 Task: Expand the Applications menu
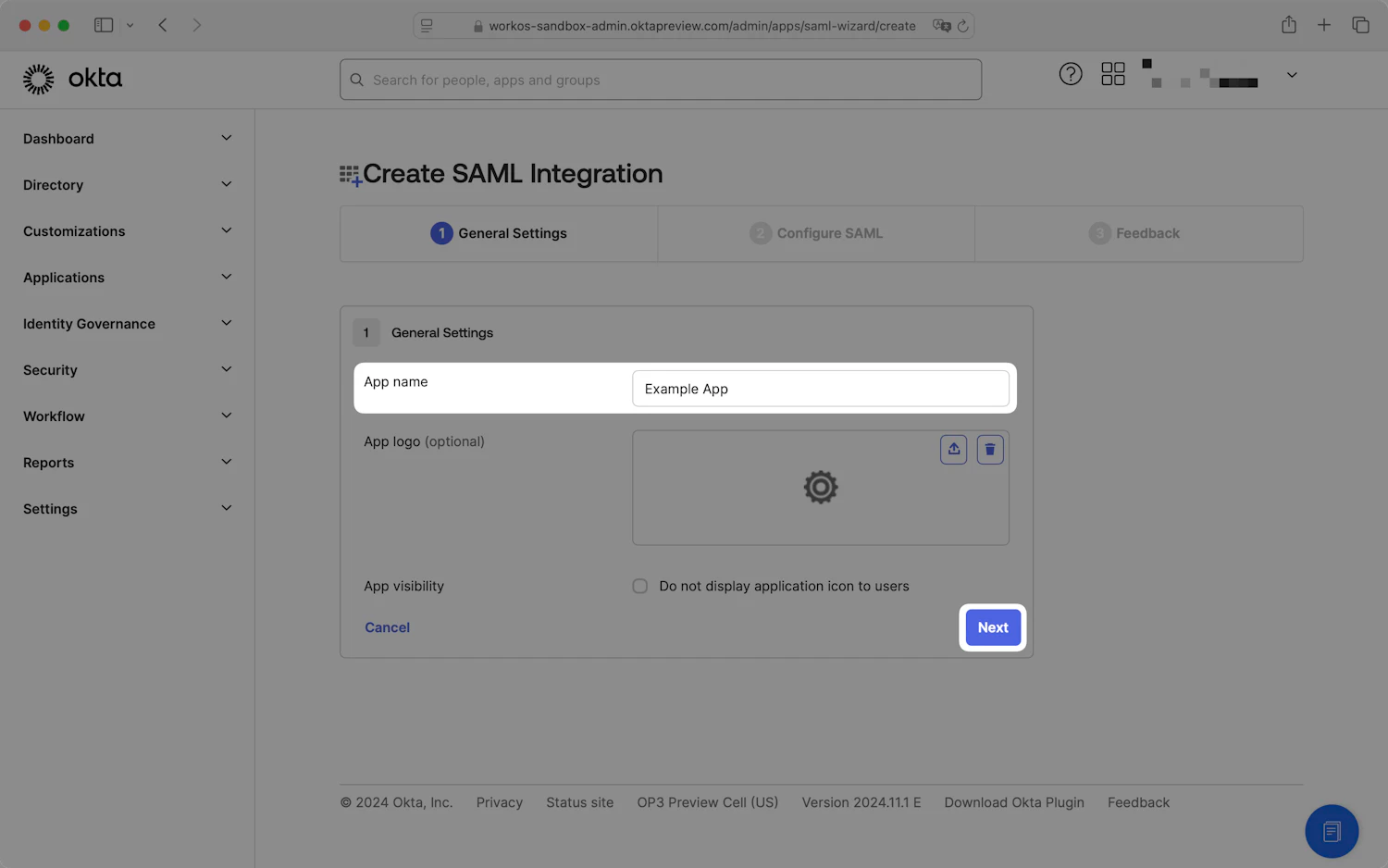coord(128,278)
